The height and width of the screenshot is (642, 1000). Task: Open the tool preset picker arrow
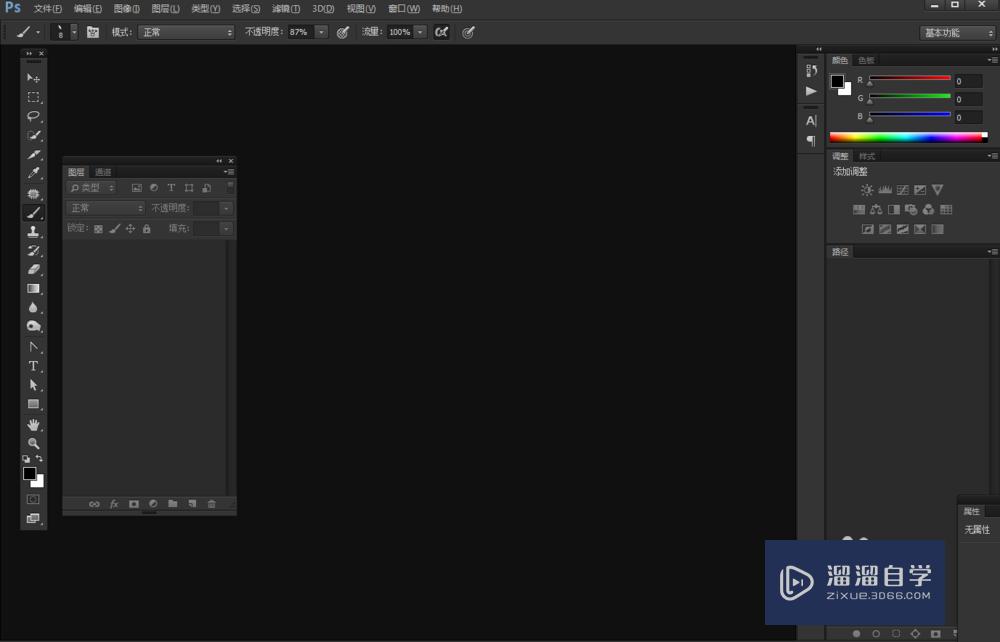(38, 32)
